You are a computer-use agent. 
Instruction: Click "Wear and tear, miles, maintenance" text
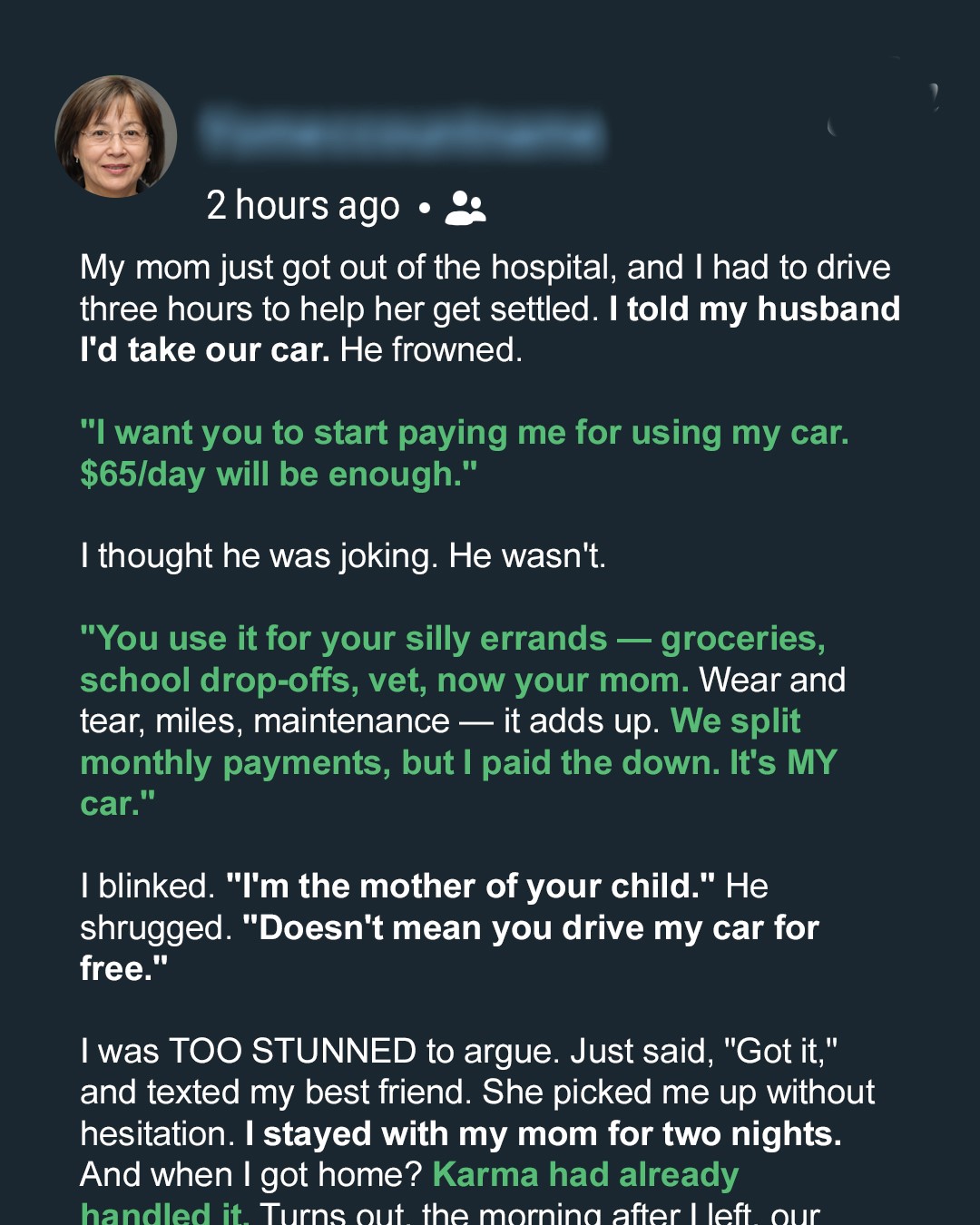263,721
